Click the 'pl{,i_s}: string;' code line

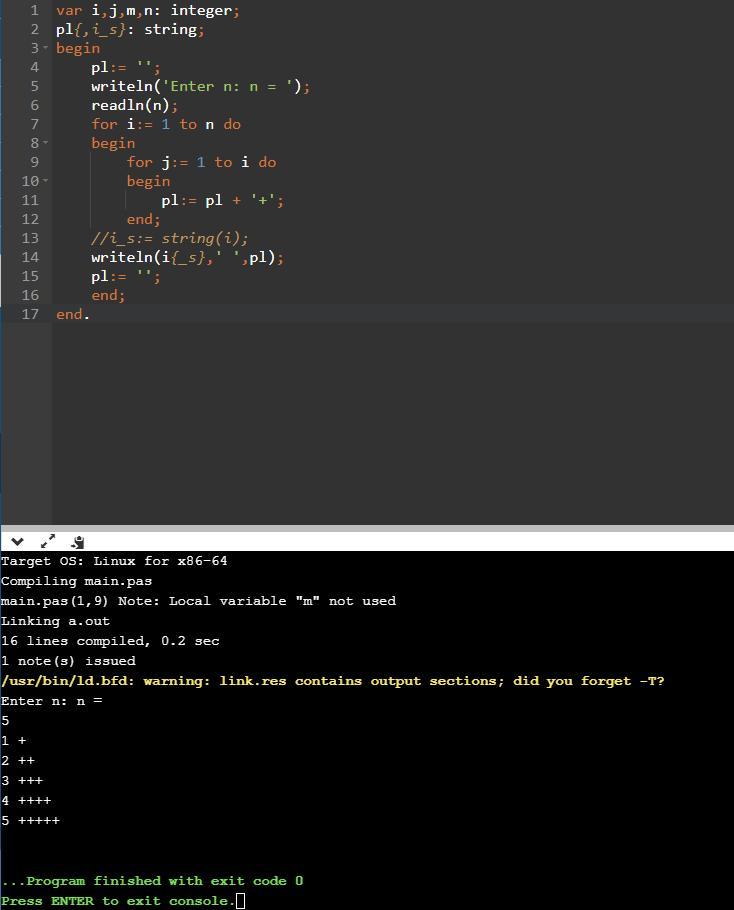pyautogui.click(x=130, y=30)
